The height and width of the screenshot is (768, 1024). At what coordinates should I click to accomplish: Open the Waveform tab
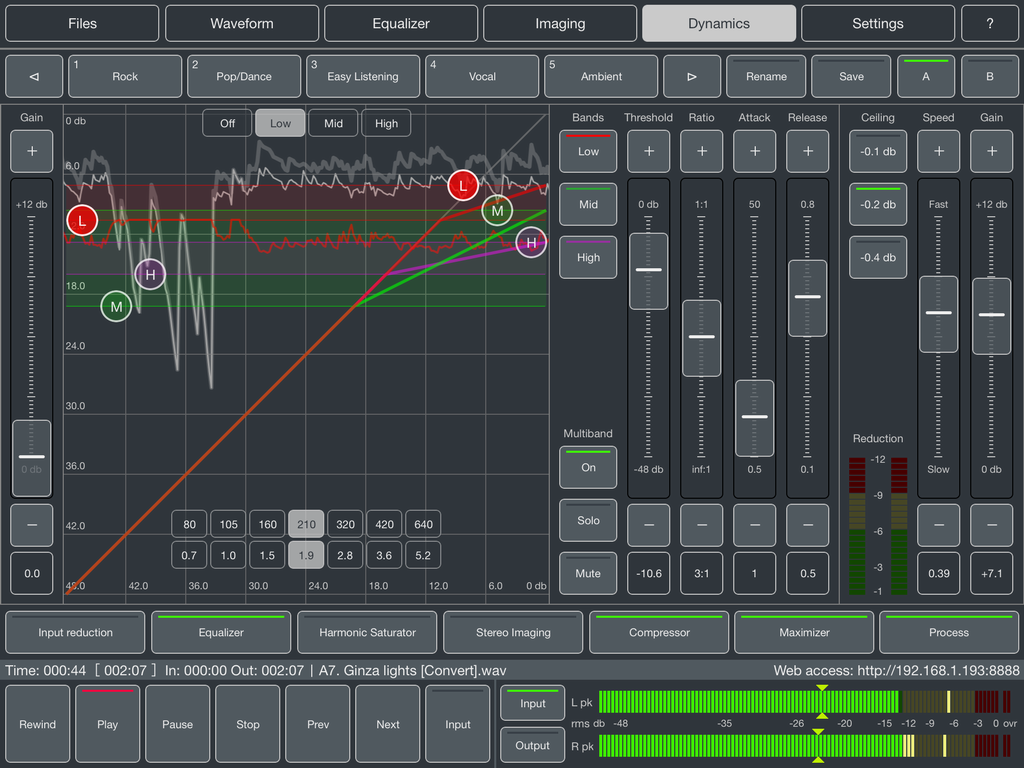[x=242, y=24]
